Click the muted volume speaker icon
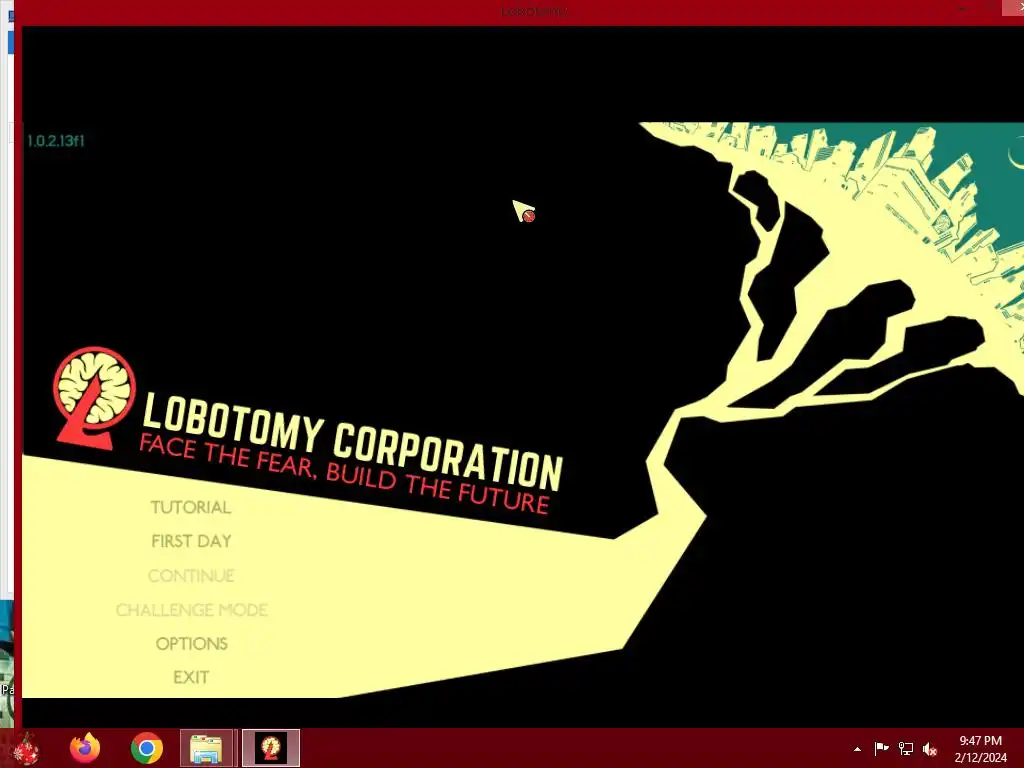The image size is (1024, 768). click(929, 749)
